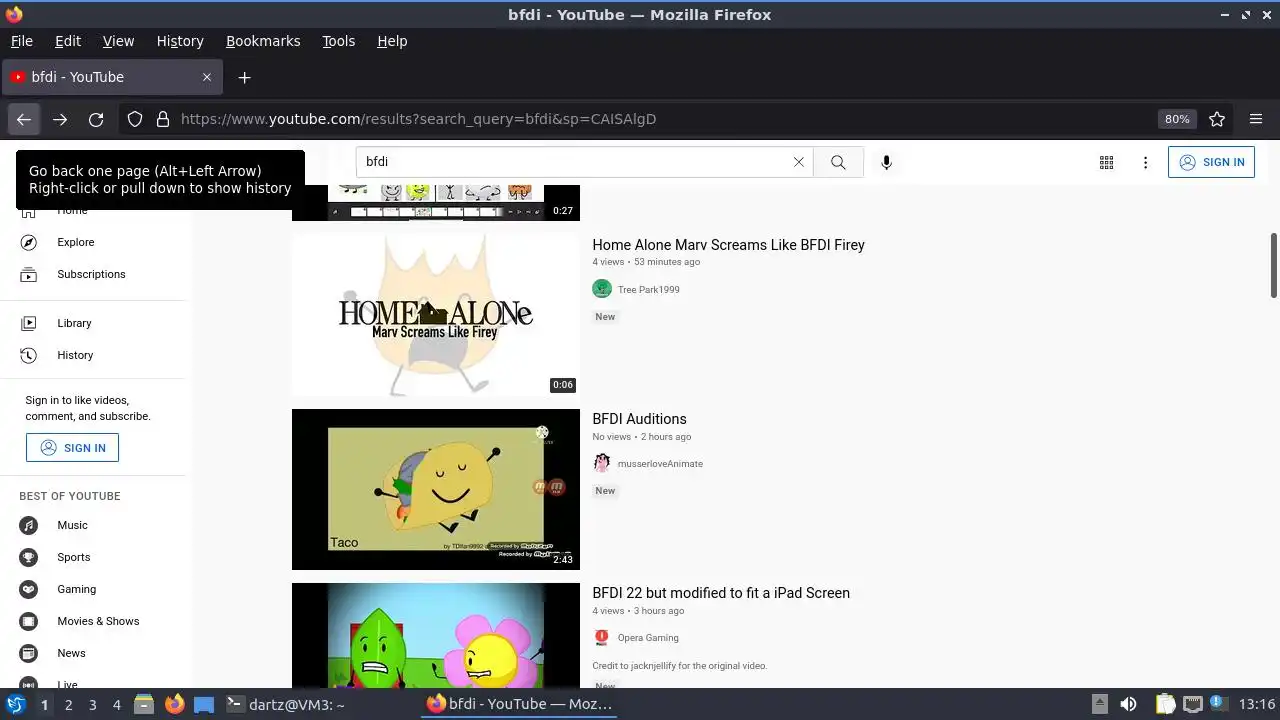
Task: Open the Tools menu
Action: coord(339,41)
